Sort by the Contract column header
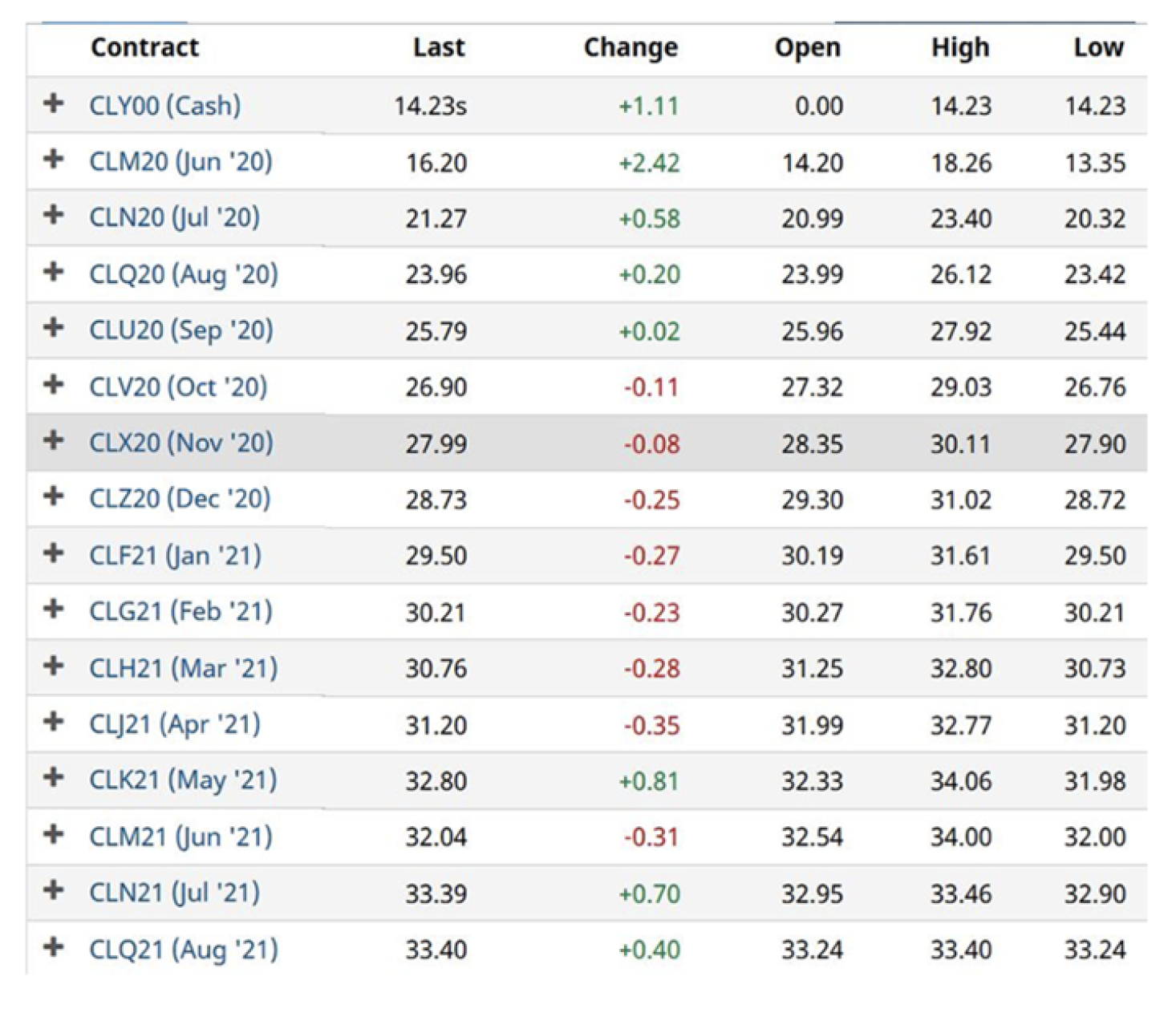 (145, 47)
